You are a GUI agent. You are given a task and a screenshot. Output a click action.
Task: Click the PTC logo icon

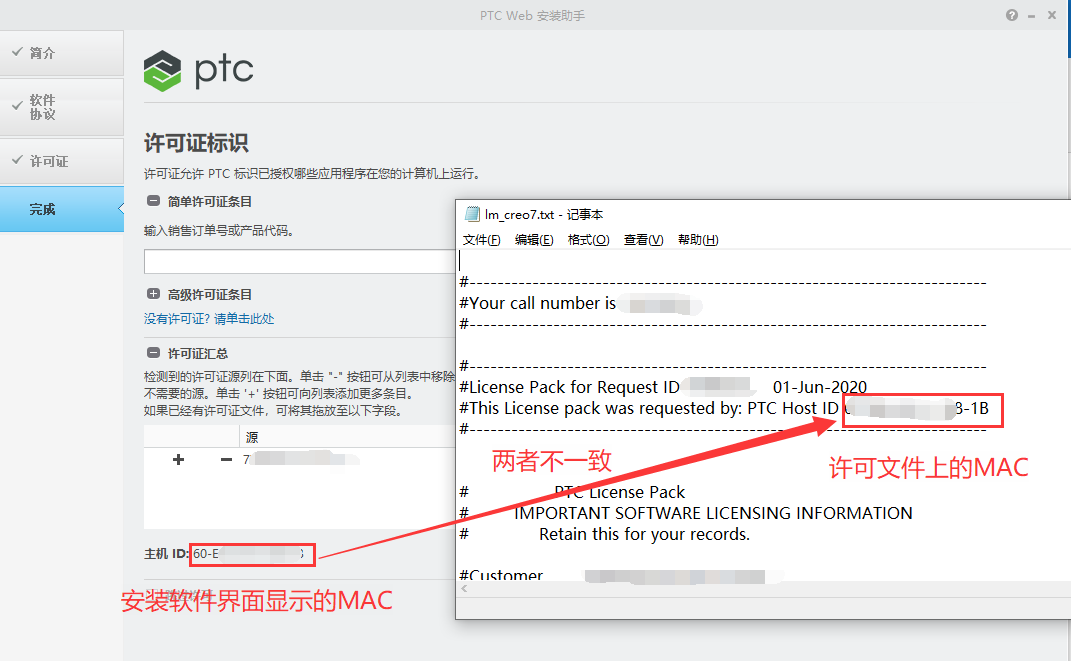click(x=163, y=71)
